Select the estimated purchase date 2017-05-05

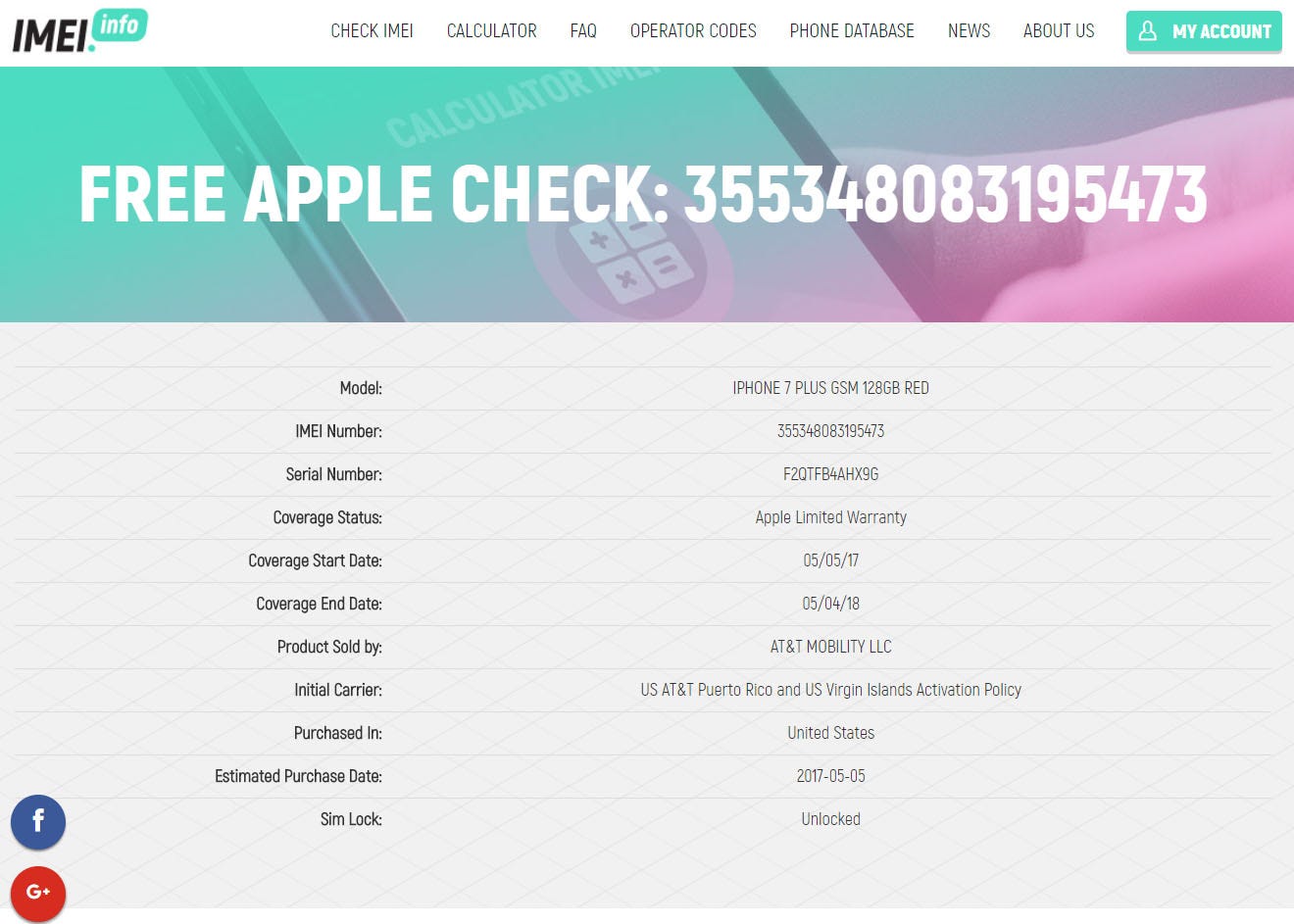830,776
